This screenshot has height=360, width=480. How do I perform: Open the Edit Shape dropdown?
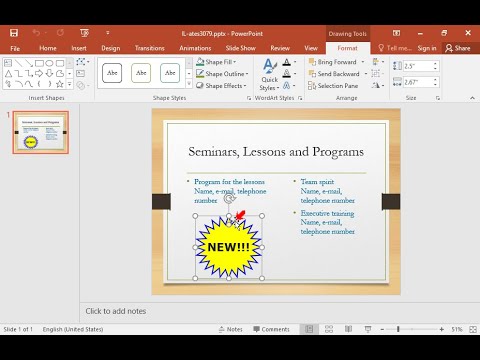[x=83, y=62]
